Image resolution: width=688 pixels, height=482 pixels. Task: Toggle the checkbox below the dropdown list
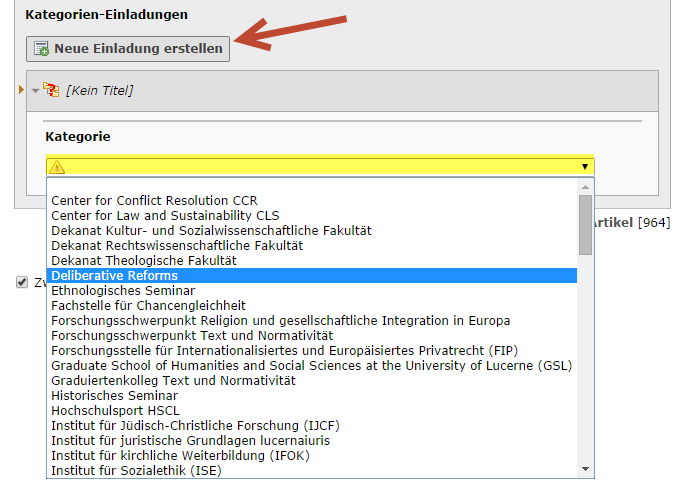point(22,282)
